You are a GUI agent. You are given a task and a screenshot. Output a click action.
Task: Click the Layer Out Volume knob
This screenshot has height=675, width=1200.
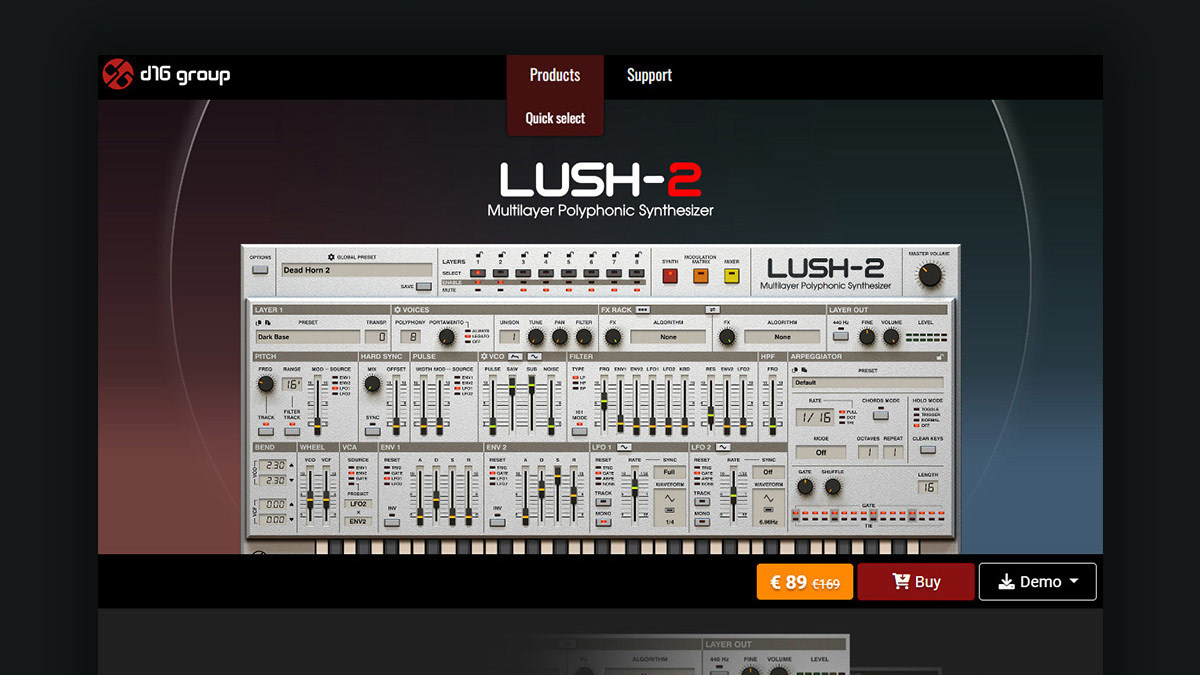(x=891, y=337)
